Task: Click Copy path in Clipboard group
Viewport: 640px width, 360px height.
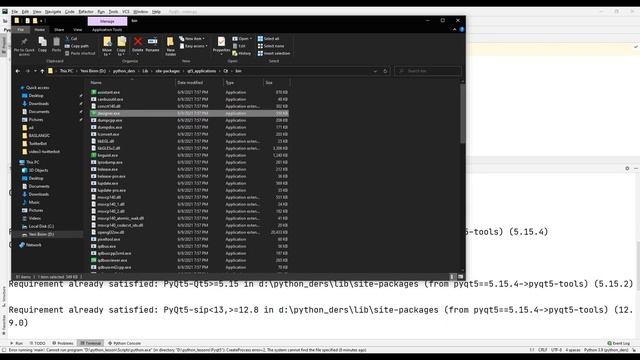Action: coord(76,46)
